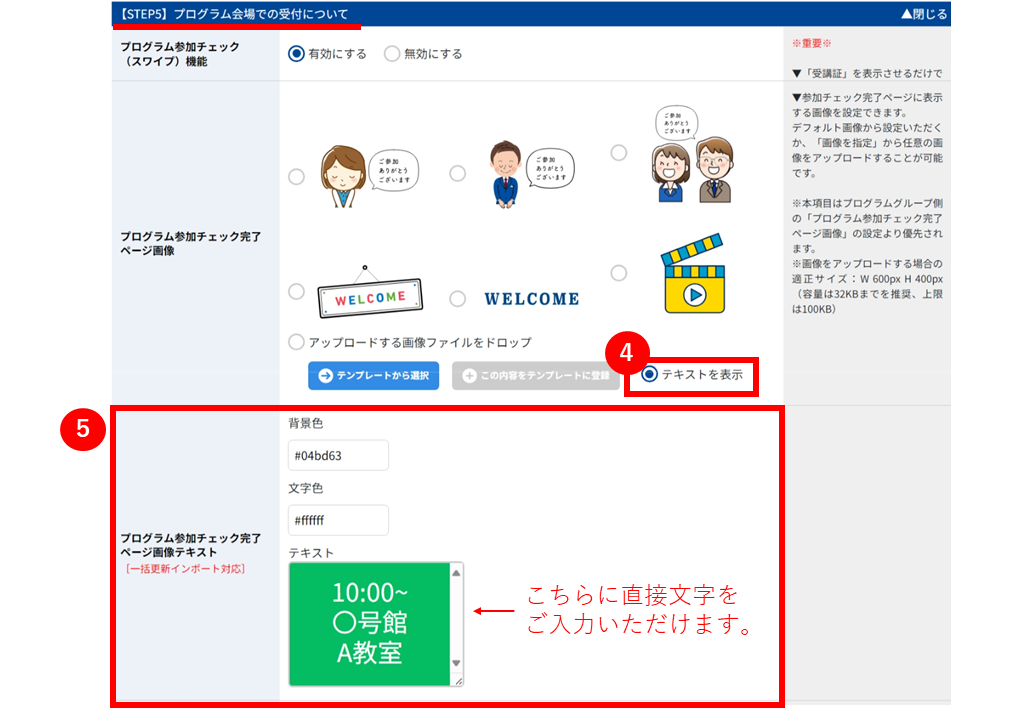Click テンプレートから選択 button

pos(374,376)
